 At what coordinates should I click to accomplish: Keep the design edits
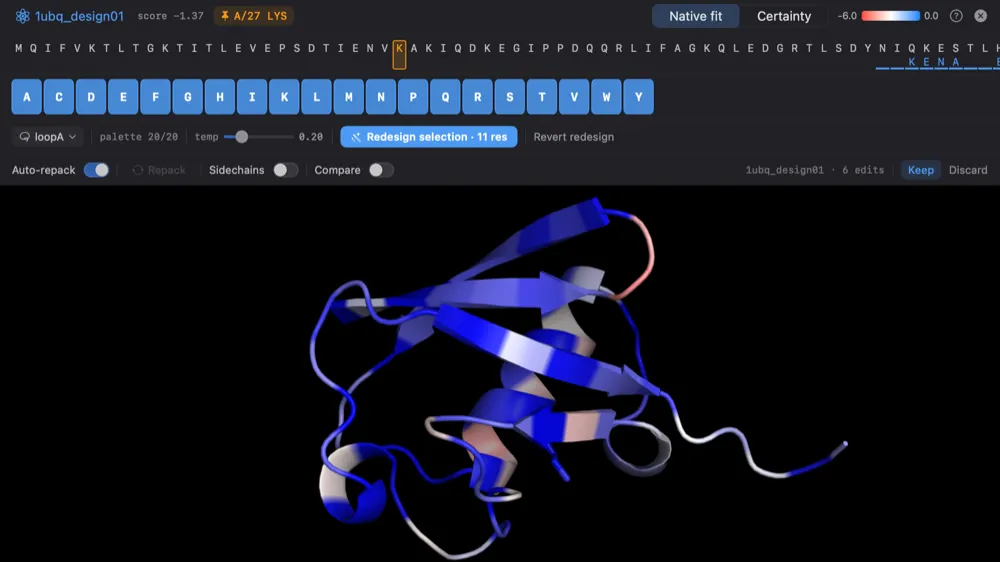click(920, 170)
